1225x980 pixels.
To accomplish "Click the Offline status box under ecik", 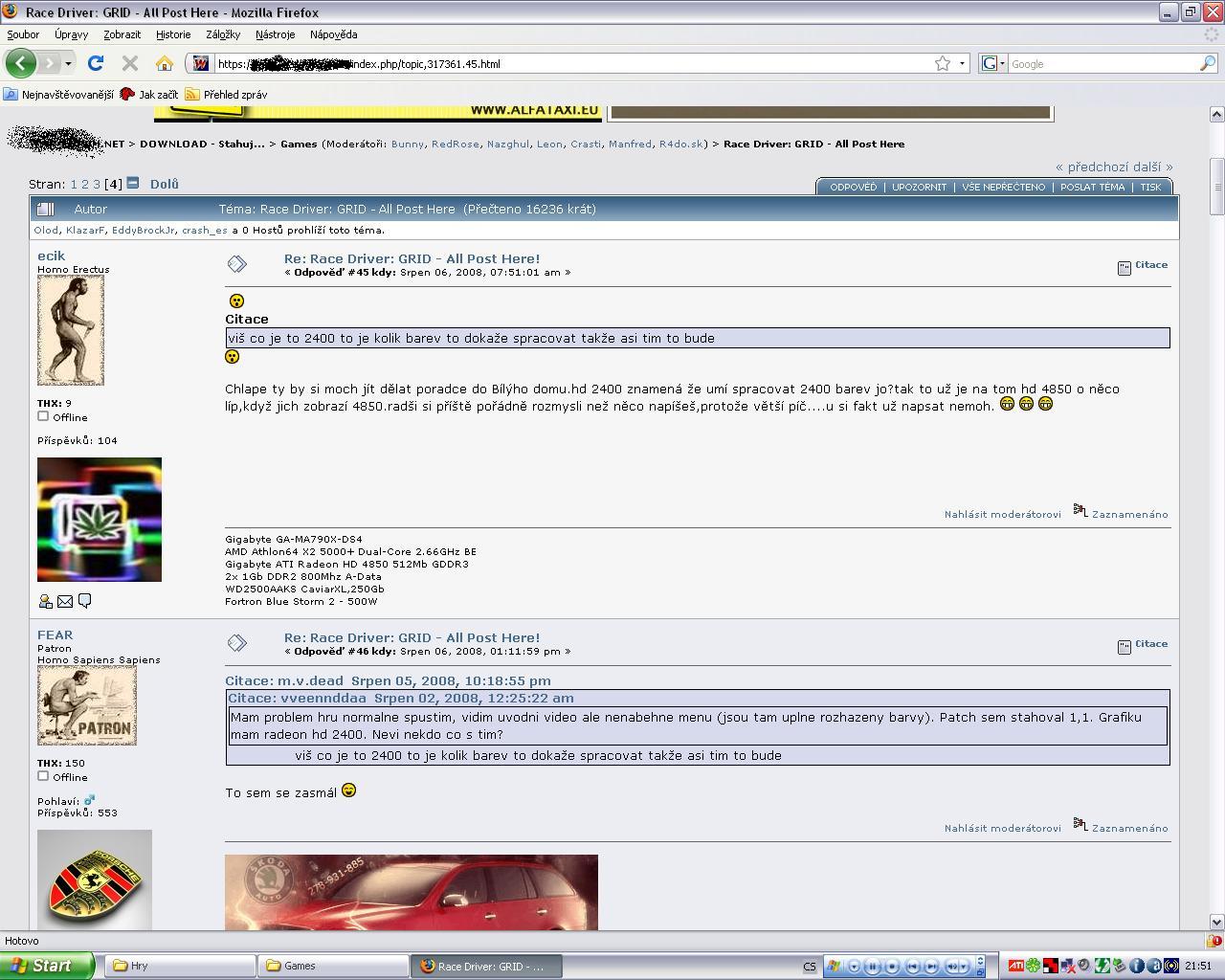I will pyautogui.click(x=43, y=416).
